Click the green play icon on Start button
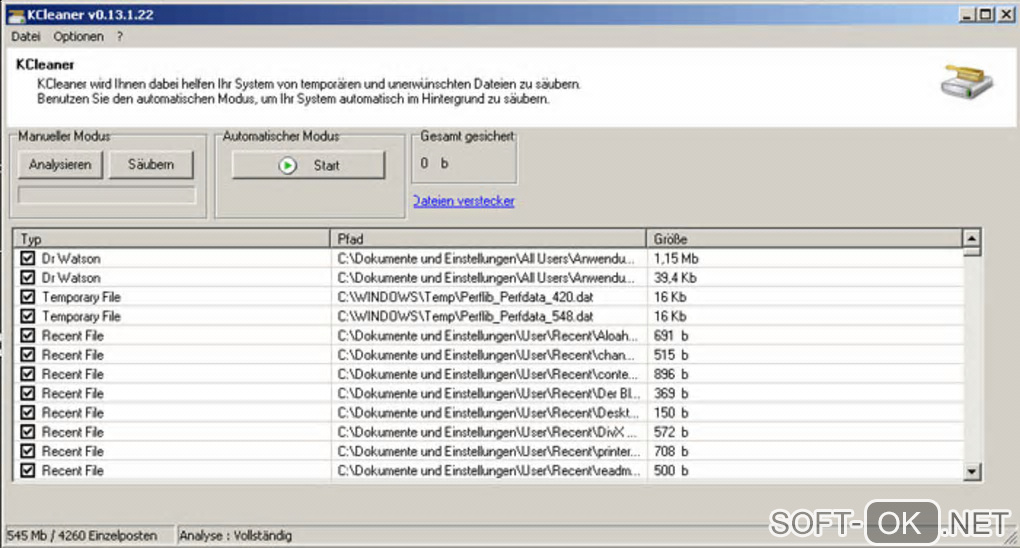The height and width of the screenshot is (548, 1020). click(288, 165)
